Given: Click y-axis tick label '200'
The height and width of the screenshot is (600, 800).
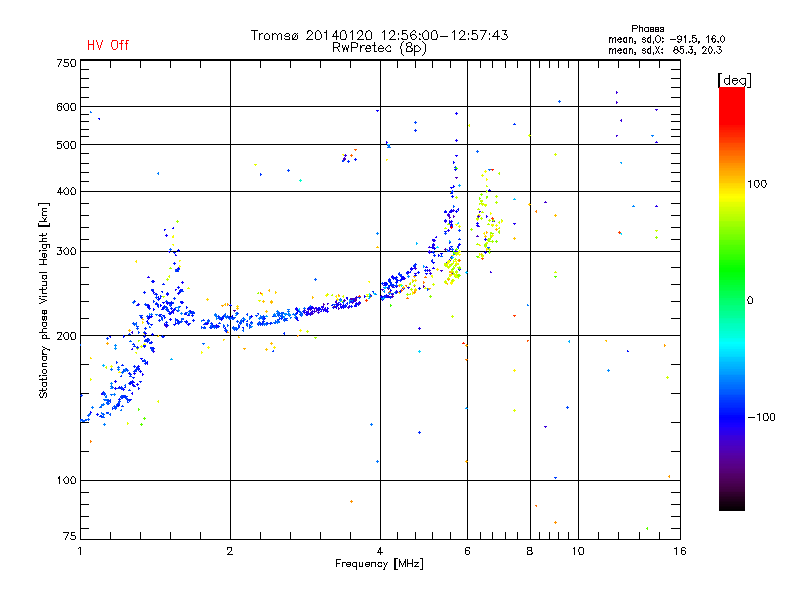Looking at the screenshot, I should 66,336.
